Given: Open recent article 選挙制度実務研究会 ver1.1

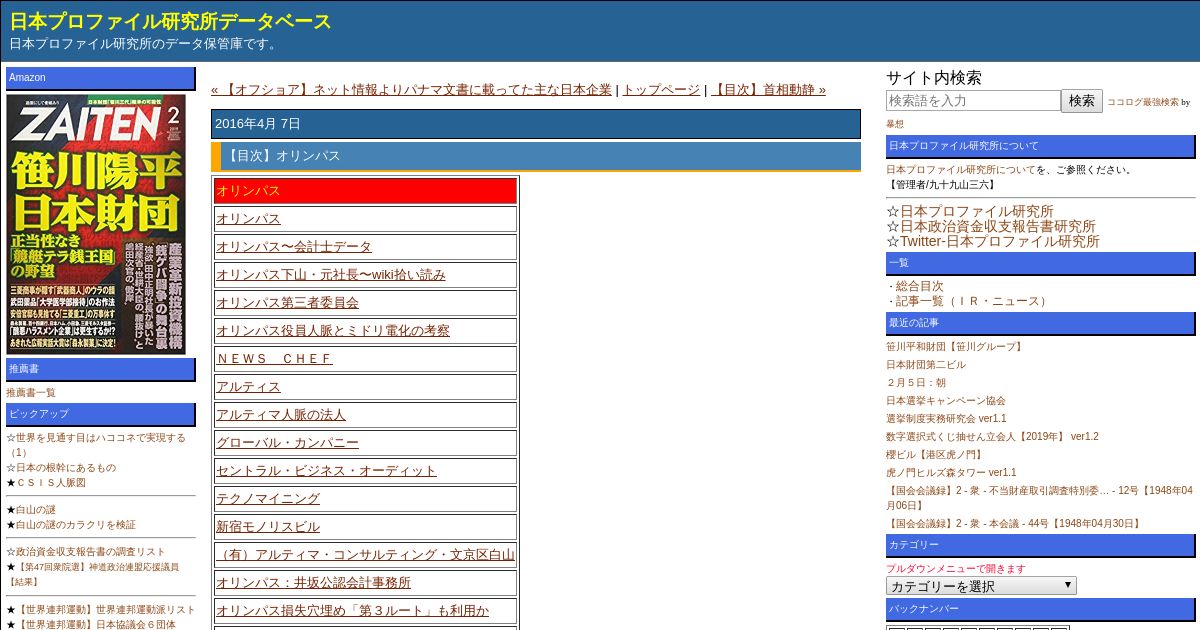Looking at the screenshot, I should (946, 419).
